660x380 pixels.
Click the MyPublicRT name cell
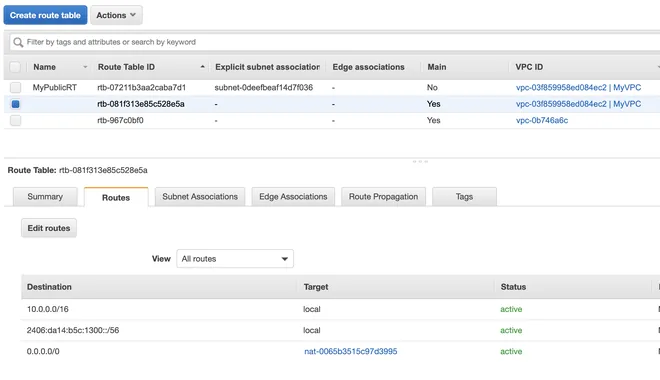click(55, 88)
